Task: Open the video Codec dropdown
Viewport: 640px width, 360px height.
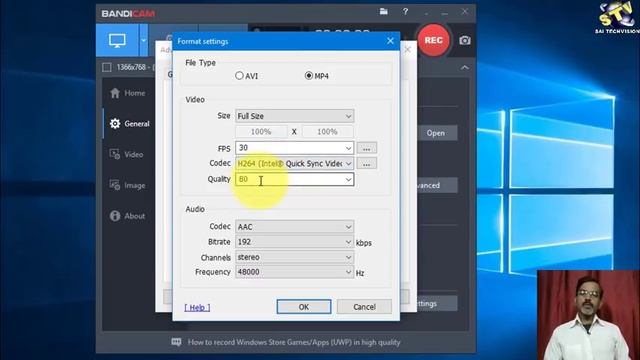Action: coord(294,164)
